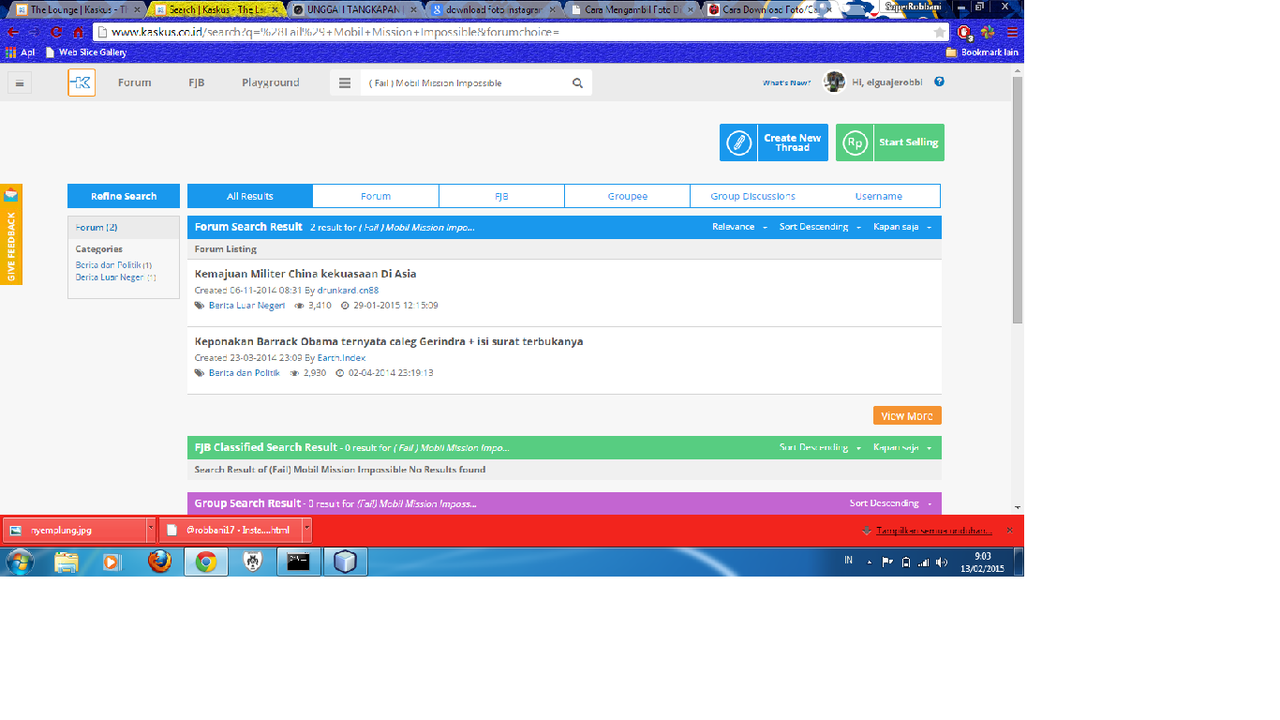The height and width of the screenshot is (720, 1280).
Task: Close the downloads bar
Action: (1009, 530)
